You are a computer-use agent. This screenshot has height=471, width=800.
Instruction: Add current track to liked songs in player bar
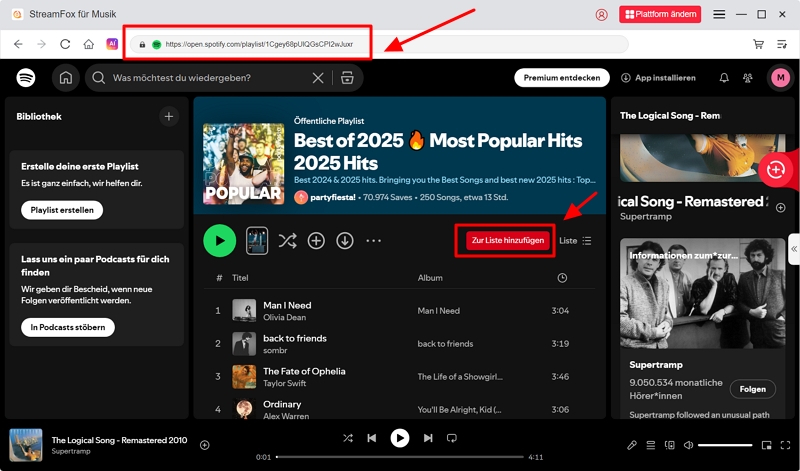click(205, 445)
